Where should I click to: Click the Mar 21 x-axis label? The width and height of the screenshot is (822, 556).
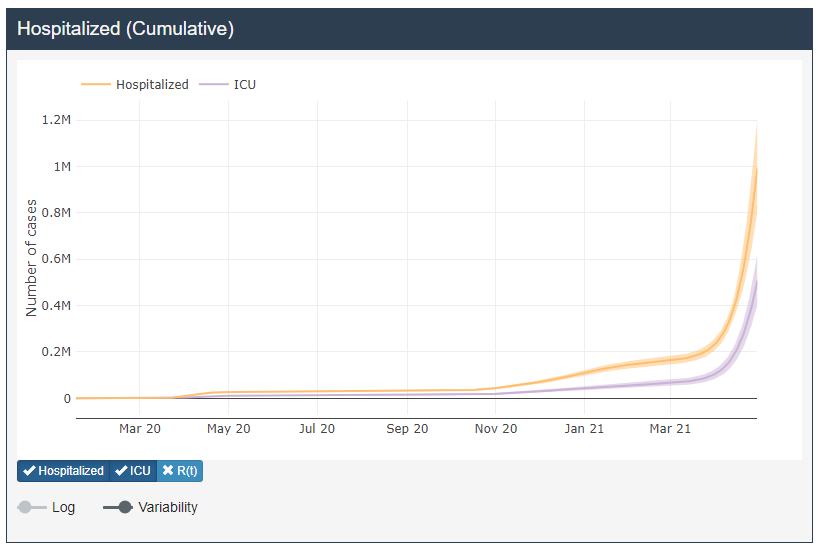tap(670, 429)
